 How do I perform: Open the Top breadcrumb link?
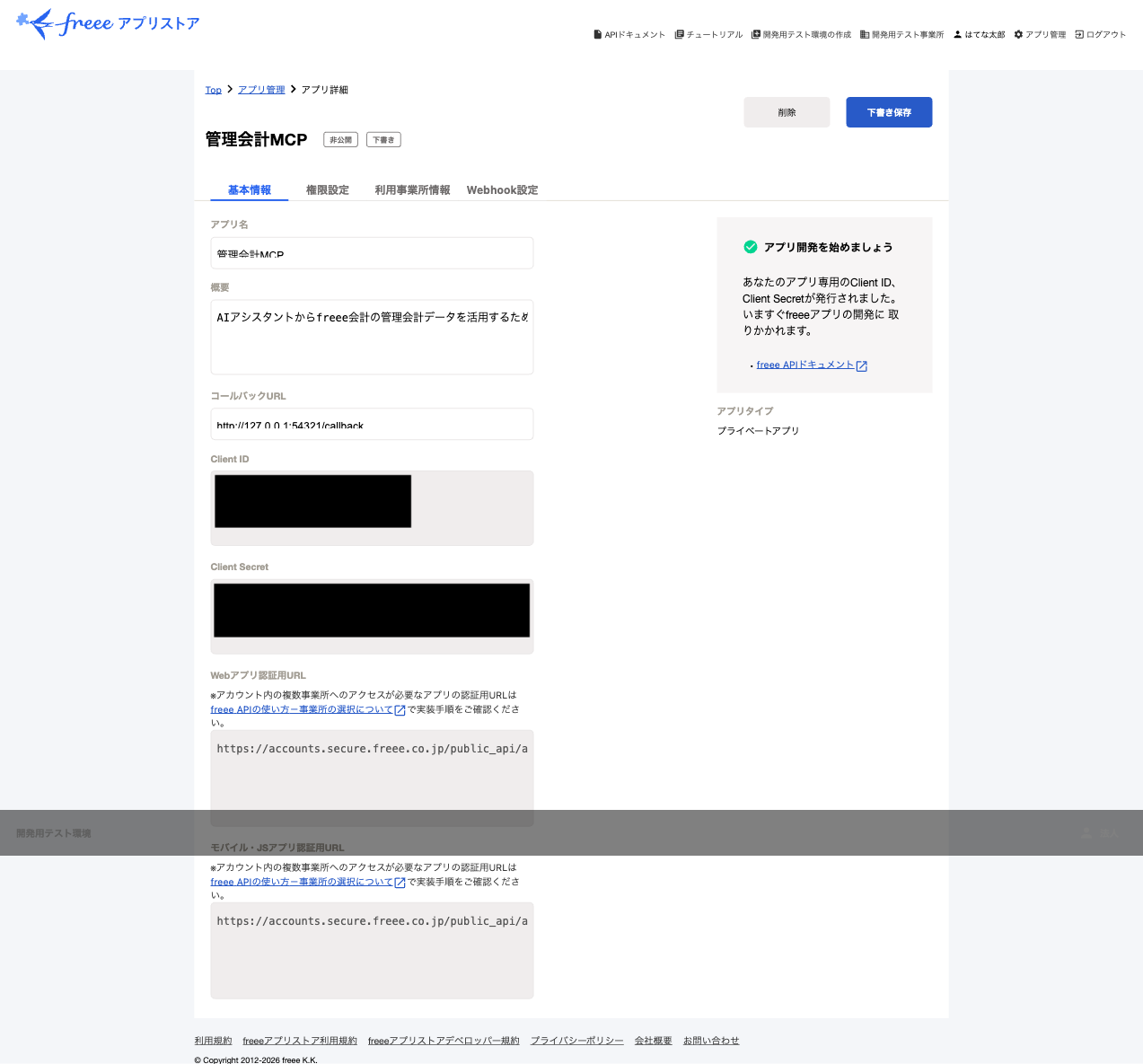pyautogui.click(x=213, y=89)
